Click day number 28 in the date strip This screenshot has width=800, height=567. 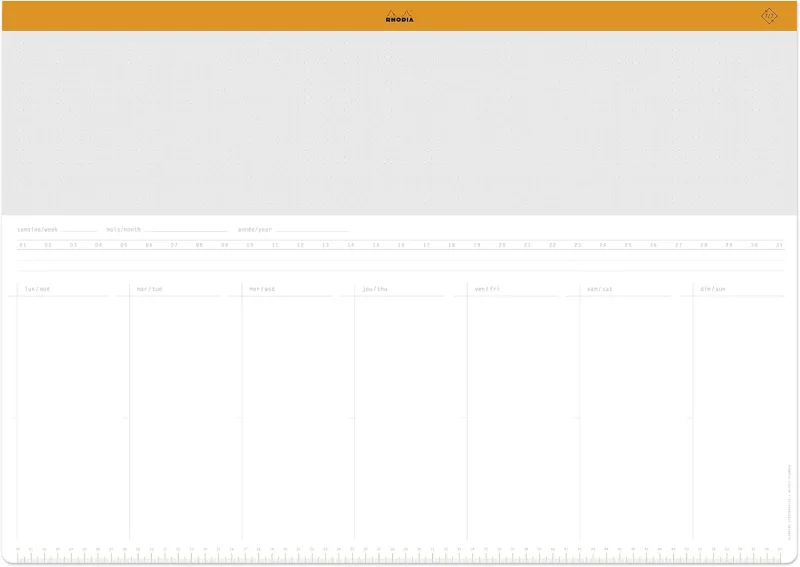point(704,245)
